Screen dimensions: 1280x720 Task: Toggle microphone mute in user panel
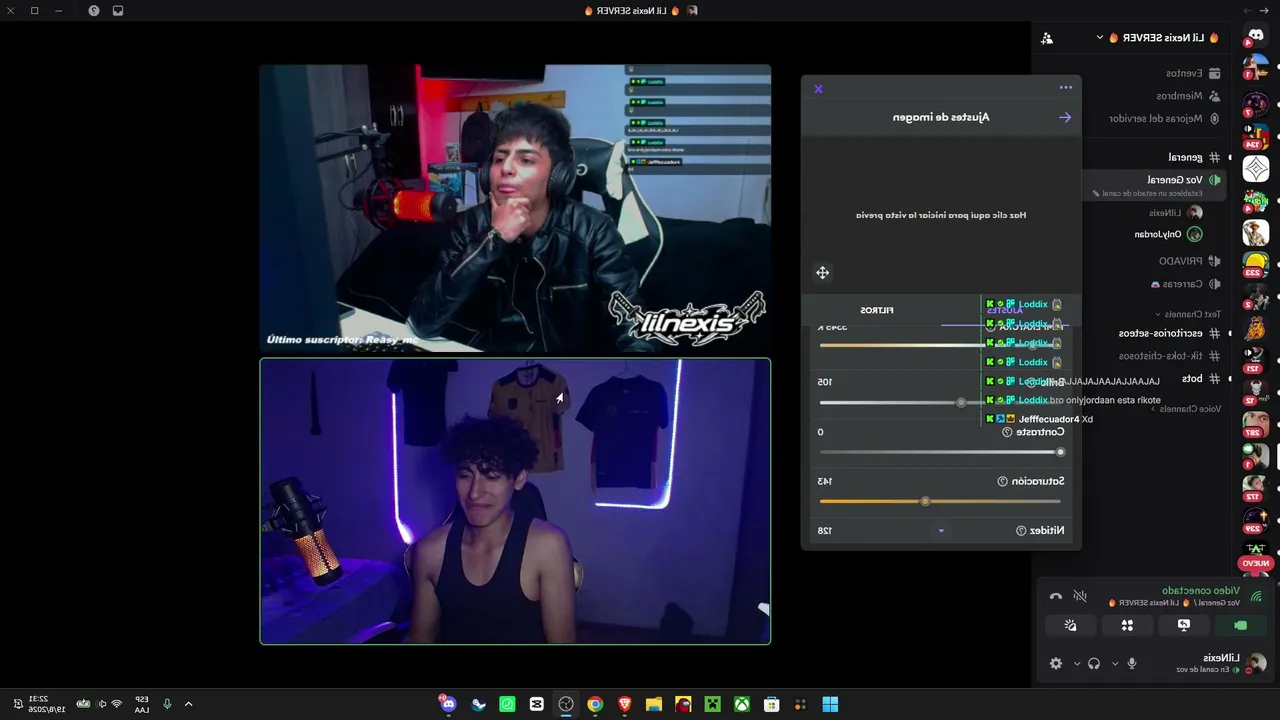point(1132,663)
